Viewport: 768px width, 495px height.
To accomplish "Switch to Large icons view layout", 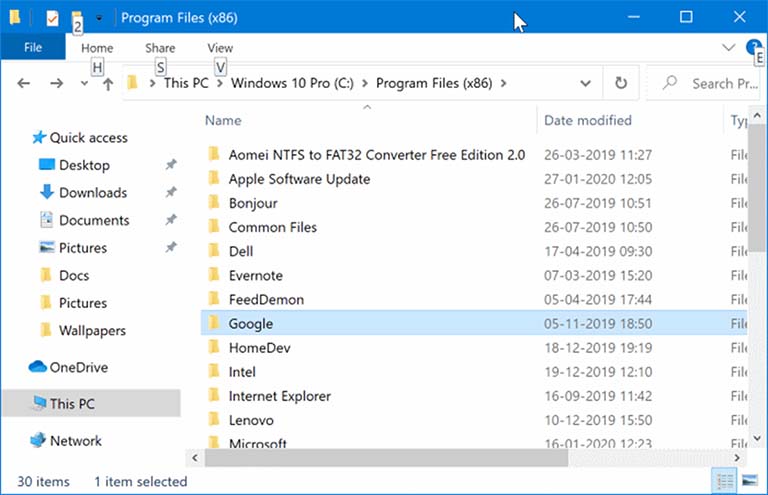I will (749, 481).
